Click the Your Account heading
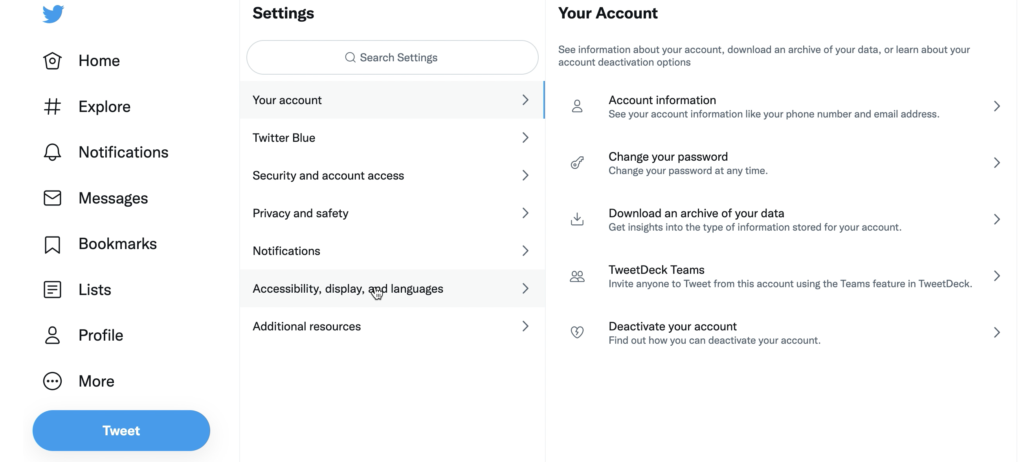The height and width of the screenshot is (462, 1024). point(608,13)
